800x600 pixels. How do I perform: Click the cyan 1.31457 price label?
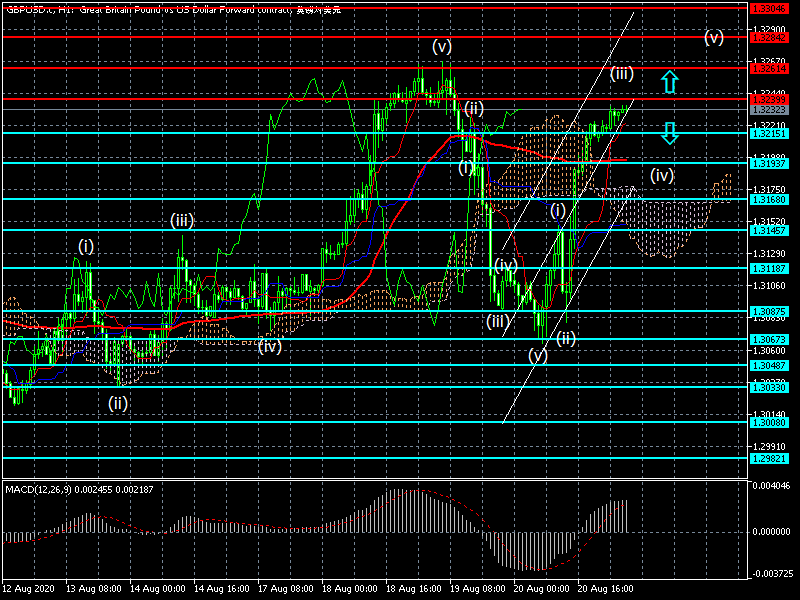pyautogui.click(x=768, y=231)
